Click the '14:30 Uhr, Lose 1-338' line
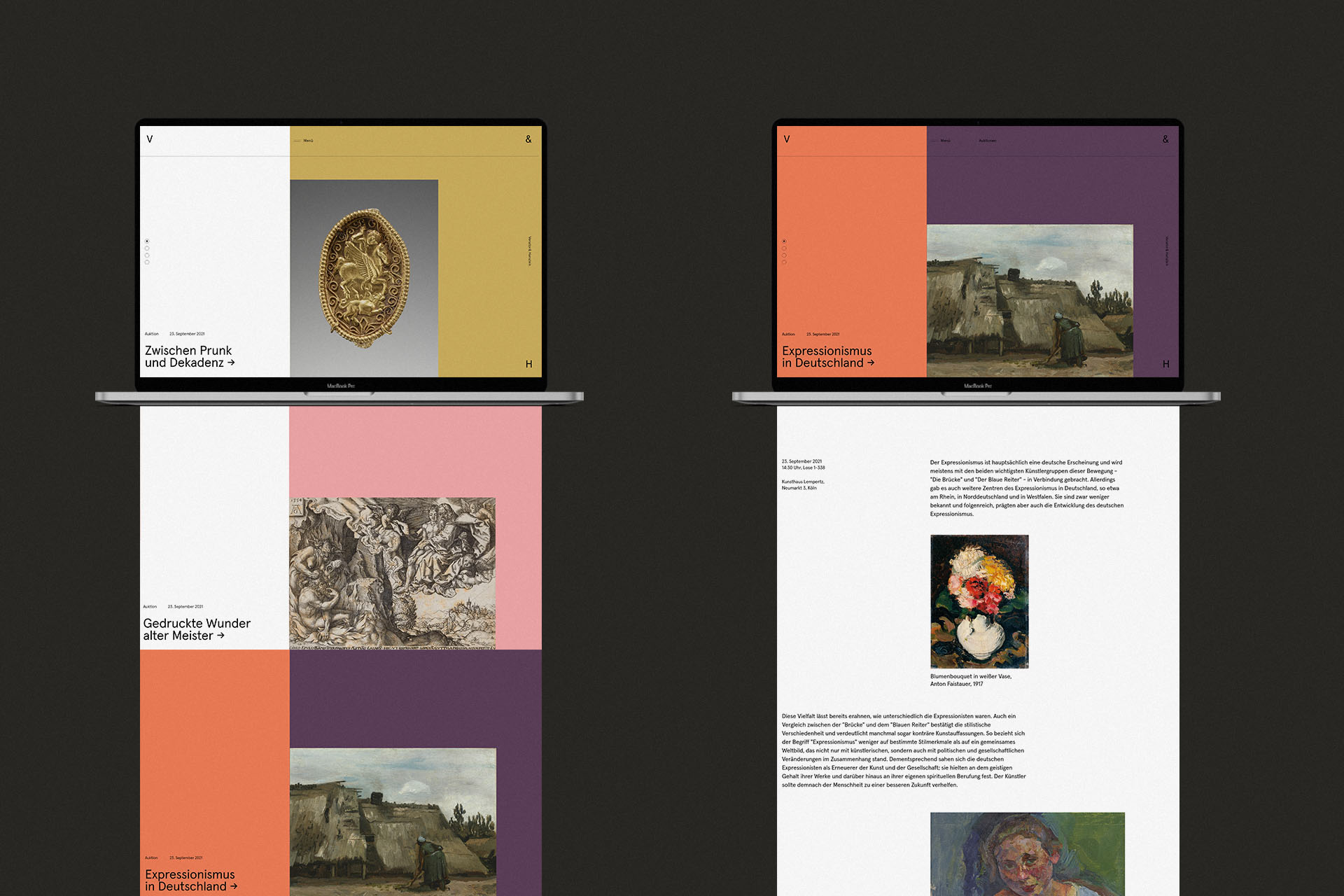1344x896 pixels. 804,468
